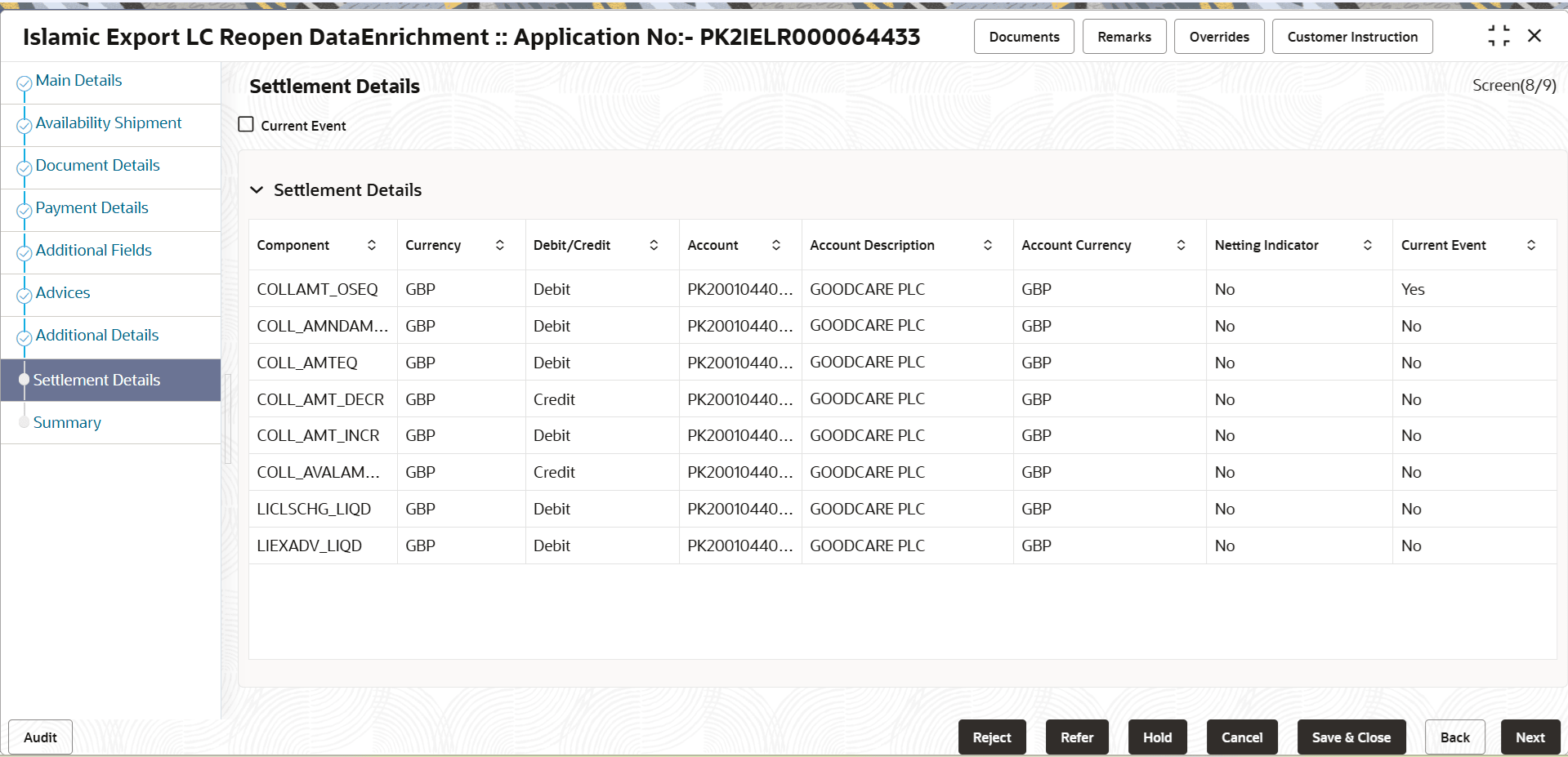The width and height of the screenshot is (1568, 757).
Task: Click the restore-size window icon
Action: [x=1499, y=36]
